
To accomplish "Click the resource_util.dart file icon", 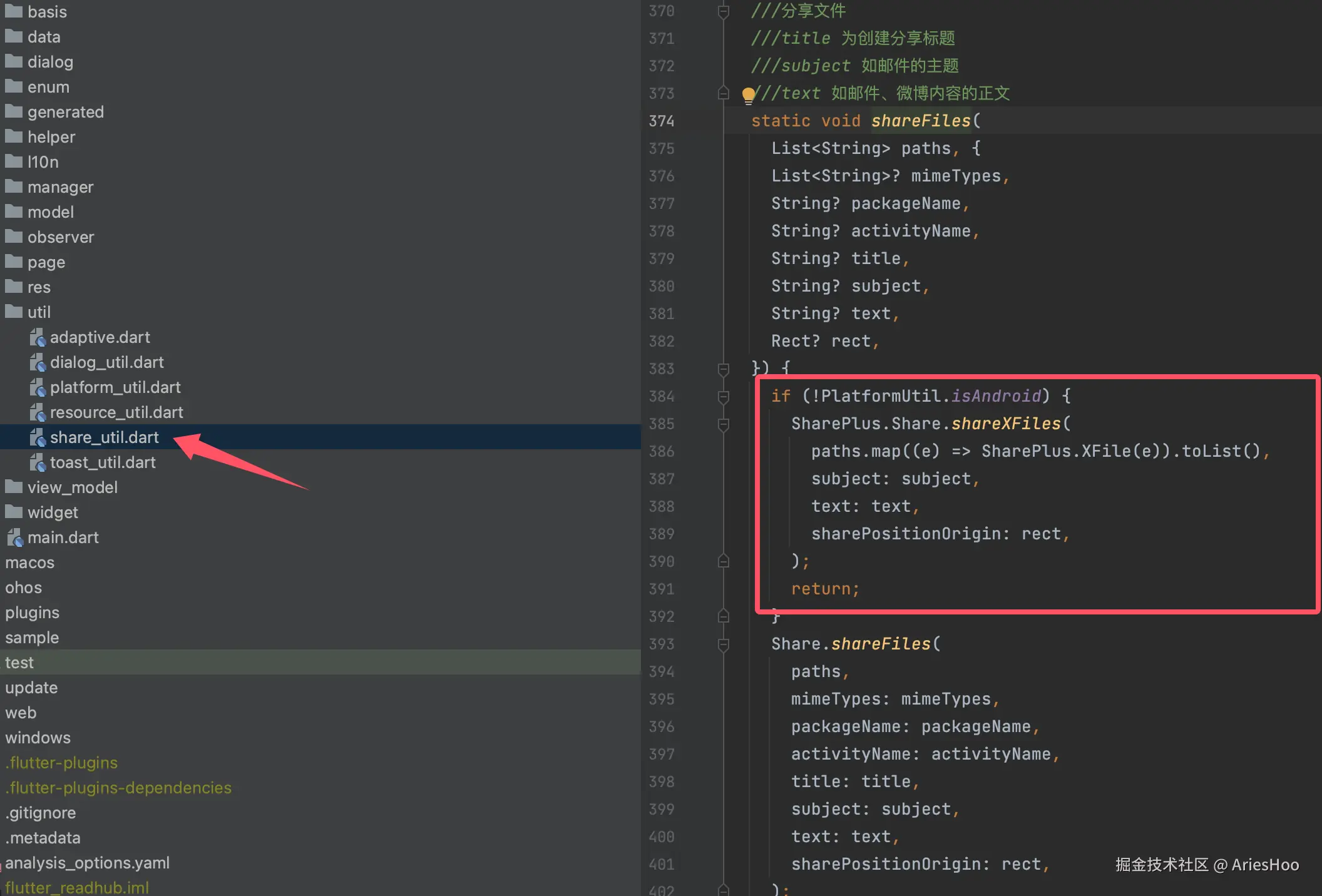I will point(38,413).
